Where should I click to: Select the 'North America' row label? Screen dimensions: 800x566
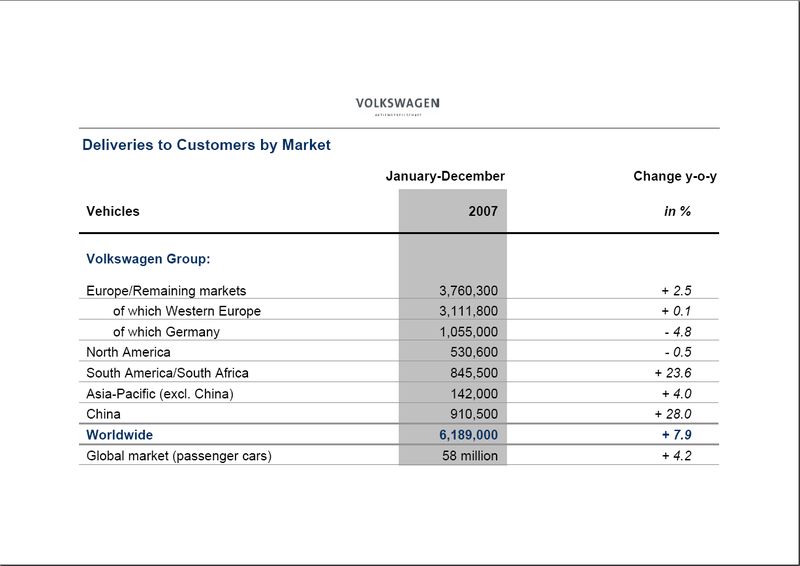[129, 352]
